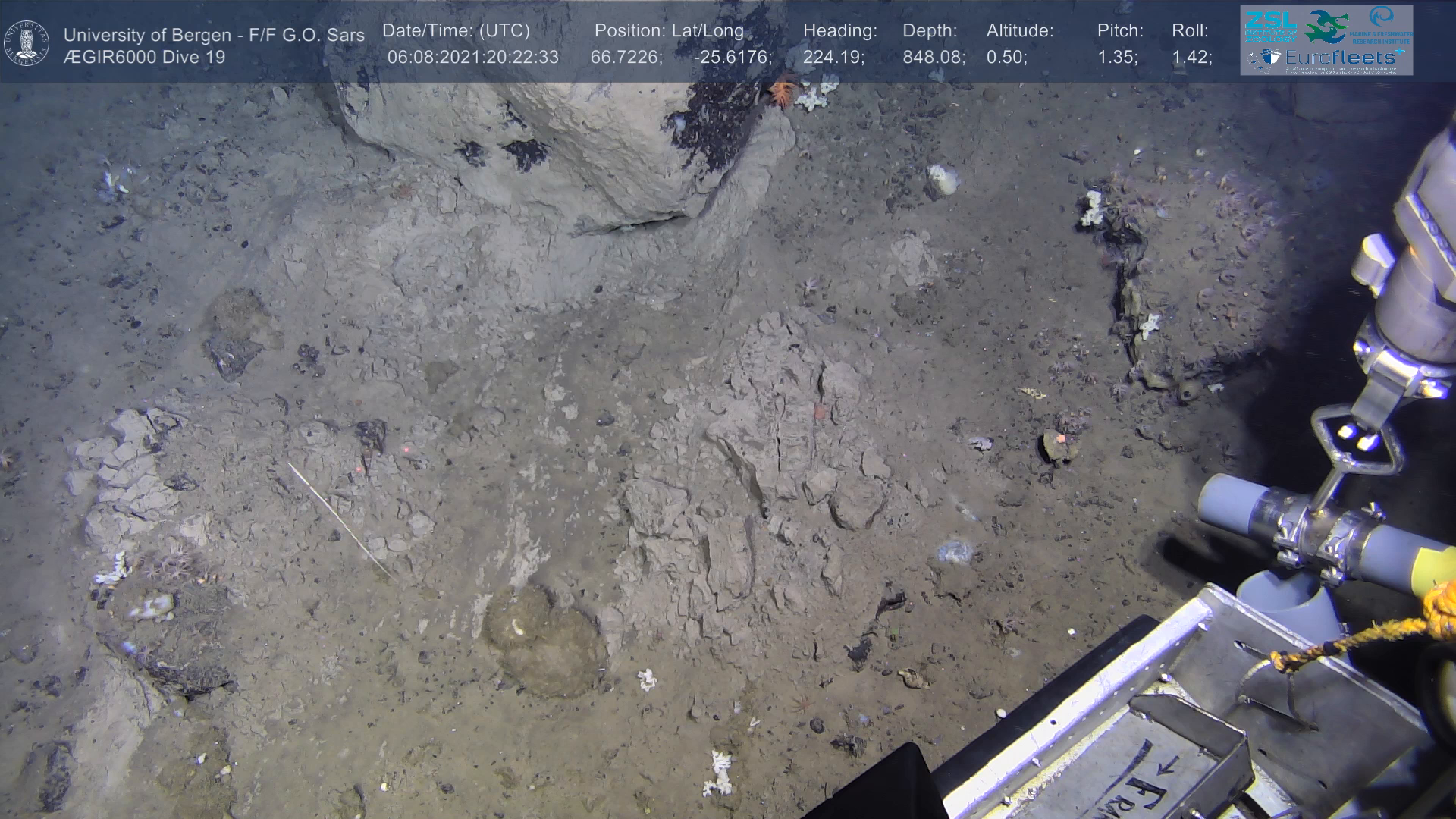Click the Roll value 1.42
Screen dimensions: 1456x819
pos(1191,57)
